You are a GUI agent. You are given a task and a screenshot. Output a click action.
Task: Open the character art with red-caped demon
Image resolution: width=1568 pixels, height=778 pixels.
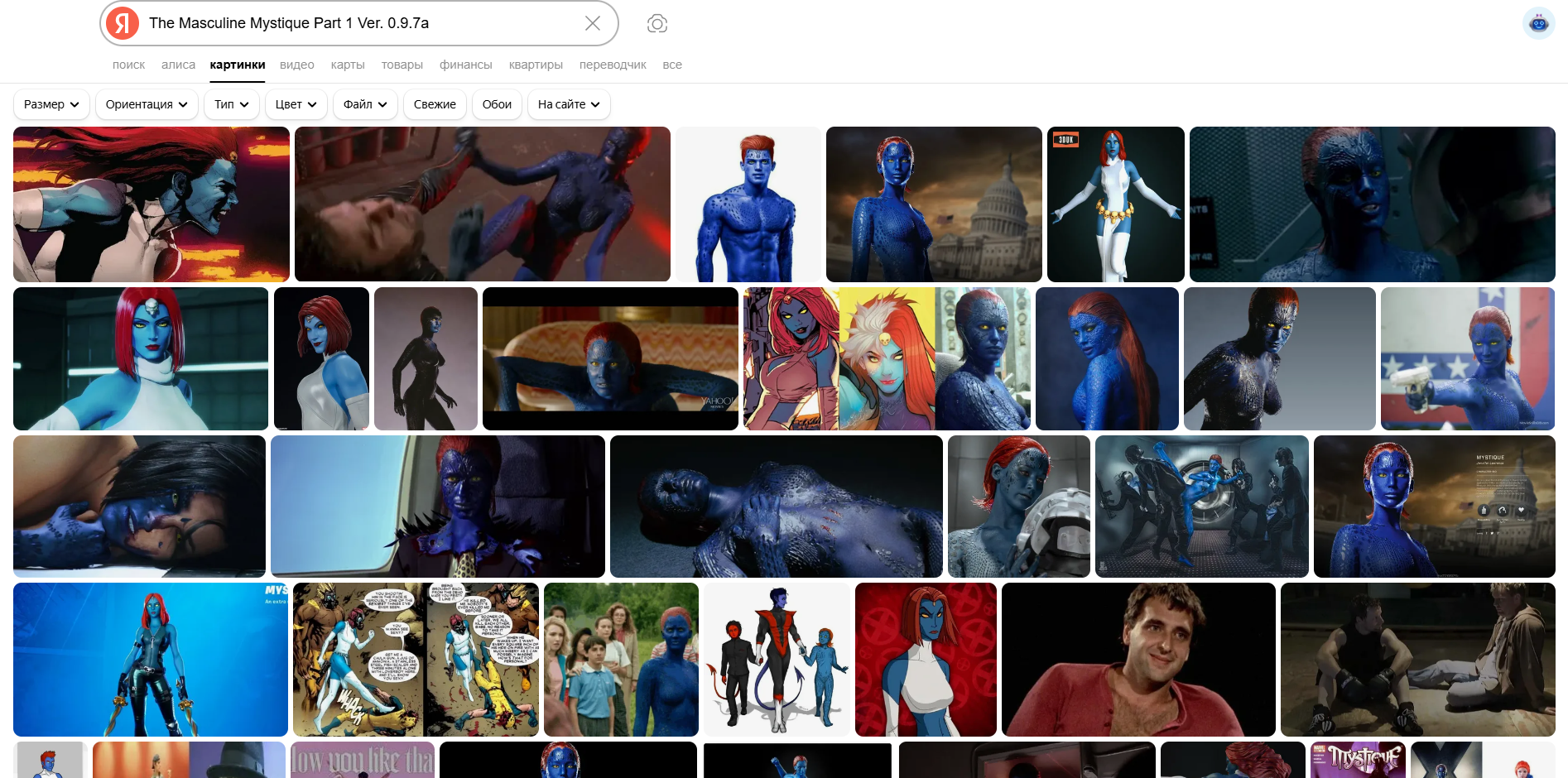(777, 660)
